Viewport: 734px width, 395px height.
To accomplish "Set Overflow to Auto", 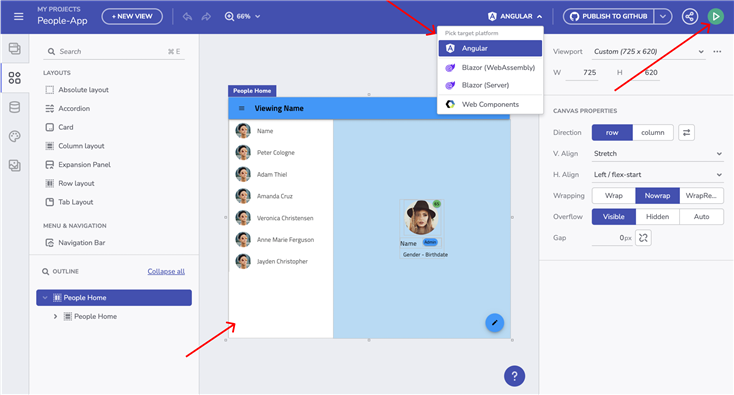I will [701, 217].
